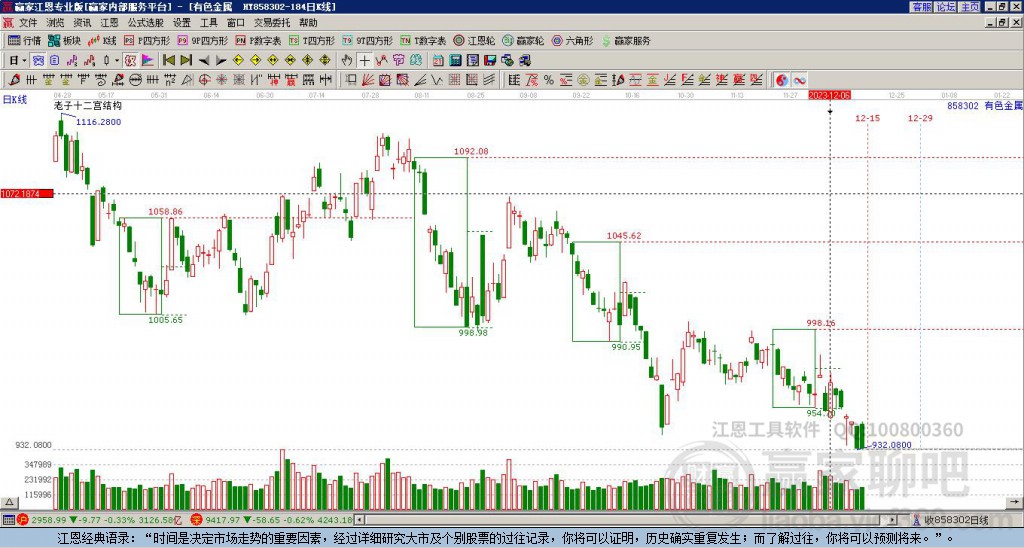The image size is (1024, 548).
Task: Open the 设置 menu
Action: (x=182, y=23)
